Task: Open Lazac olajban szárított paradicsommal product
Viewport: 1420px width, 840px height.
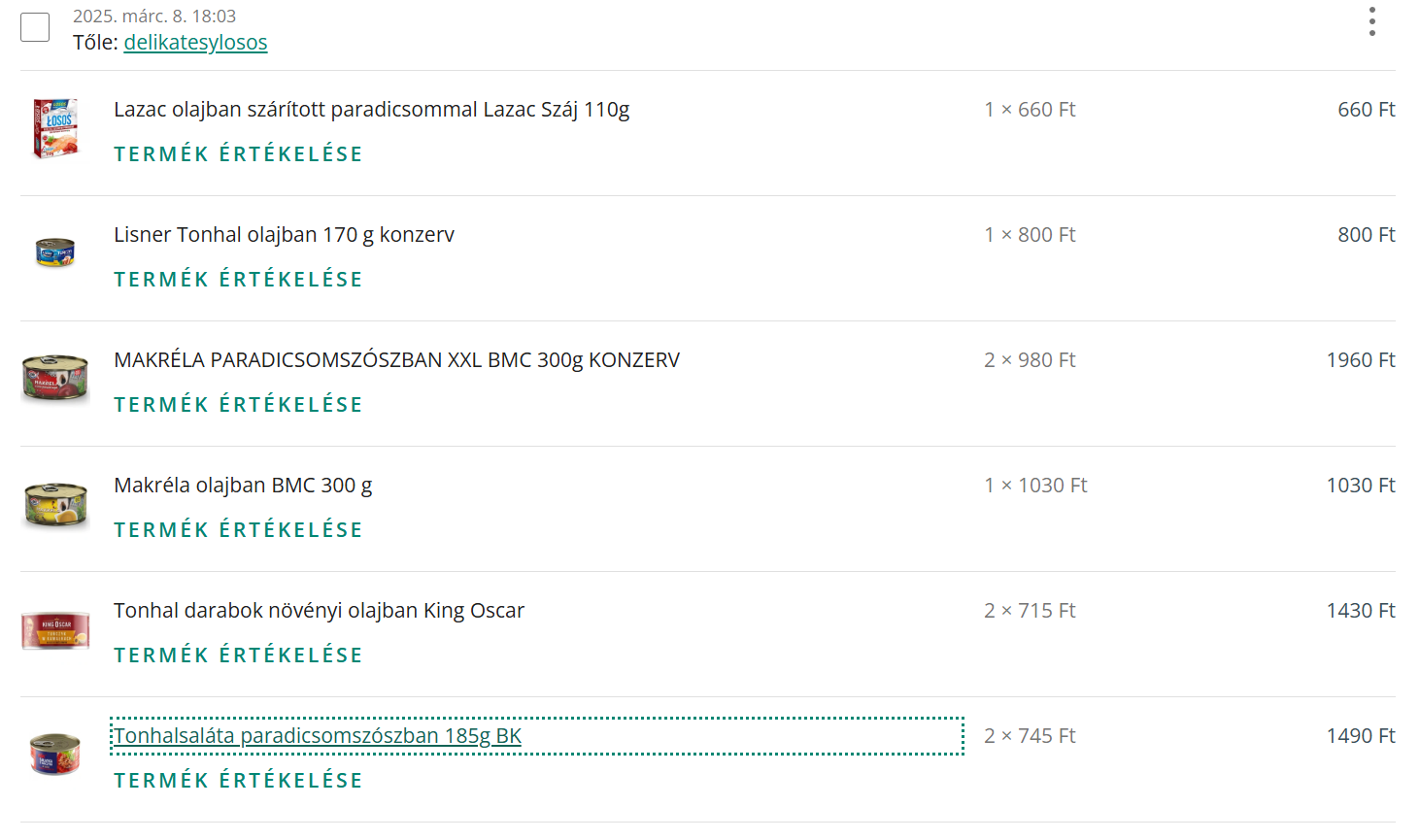Action: 371,110
